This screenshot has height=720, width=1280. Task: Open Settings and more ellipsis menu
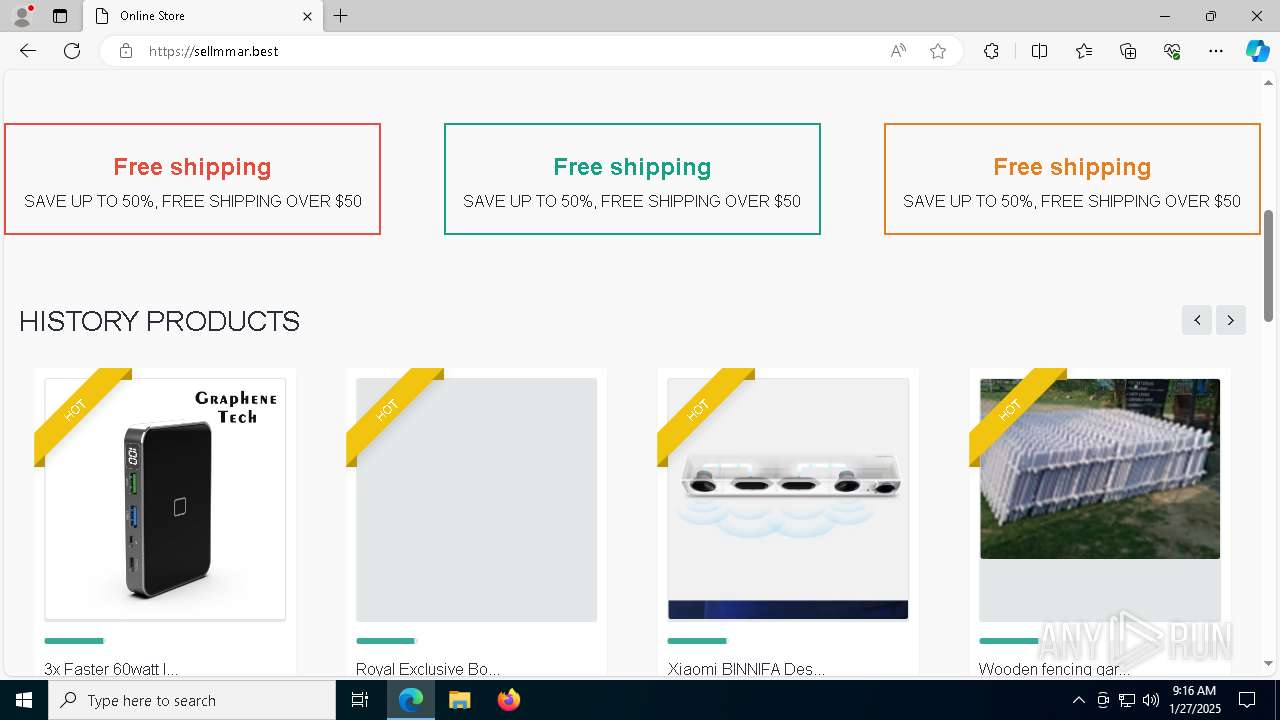coord(1216,51)
